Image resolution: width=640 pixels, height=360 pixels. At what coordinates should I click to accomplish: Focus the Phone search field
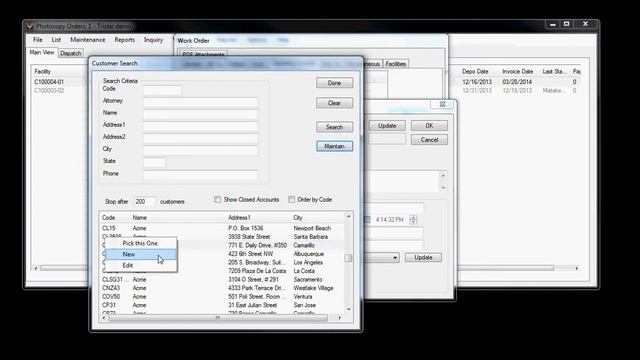[200, 175]
